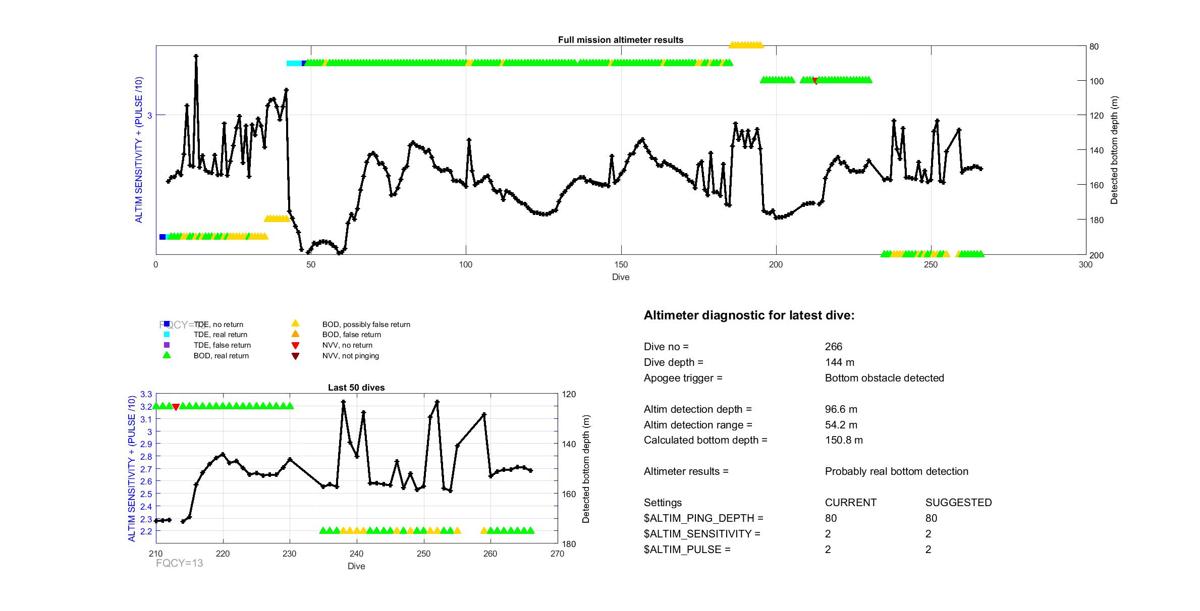Click the purple square TDE false return legend marker
Image resolution: width=1200 pixels, height=611 pixels.
tap(166, 345)
